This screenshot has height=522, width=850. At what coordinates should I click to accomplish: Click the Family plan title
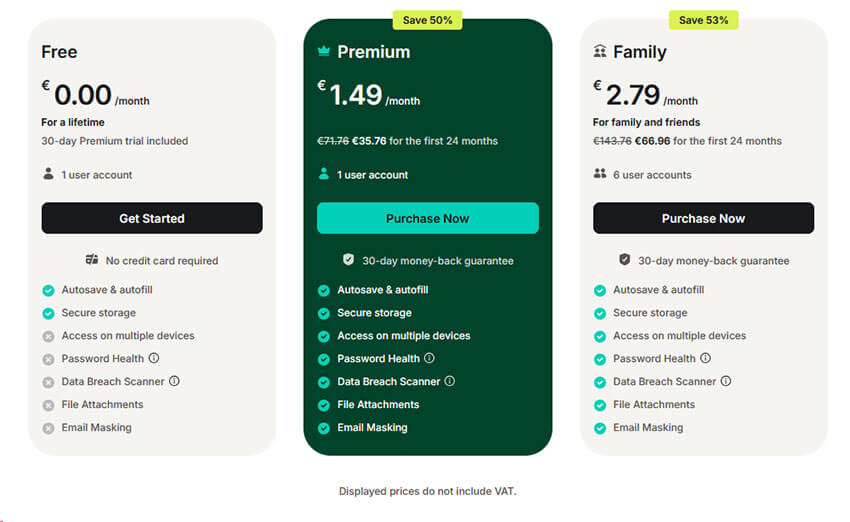[x=640, y=51]
